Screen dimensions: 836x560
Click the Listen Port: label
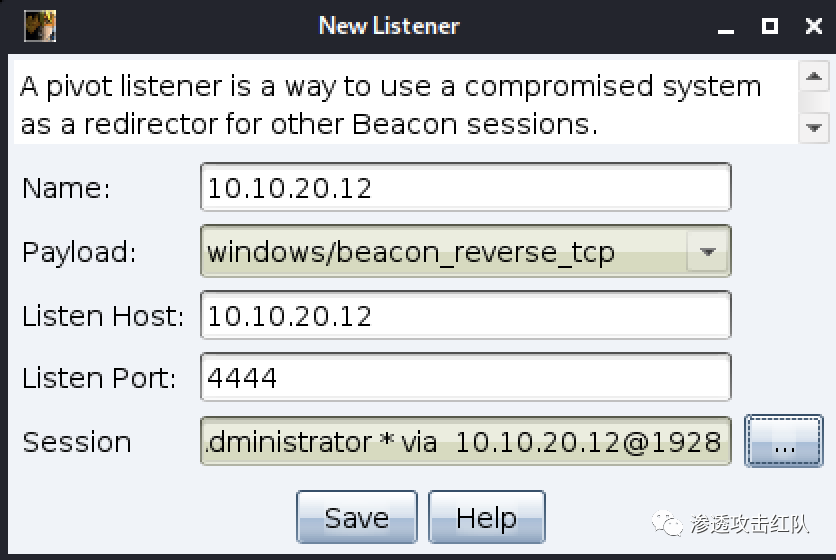99,378
